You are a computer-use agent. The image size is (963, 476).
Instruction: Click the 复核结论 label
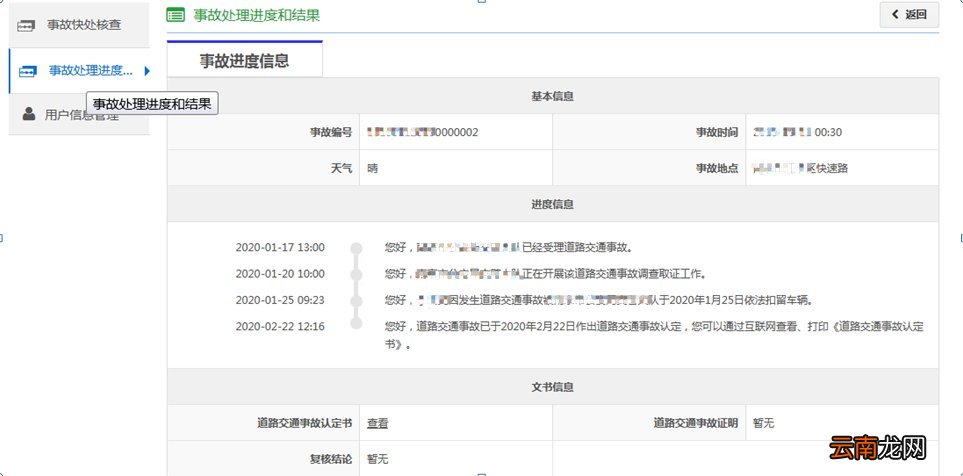[331, 459]
